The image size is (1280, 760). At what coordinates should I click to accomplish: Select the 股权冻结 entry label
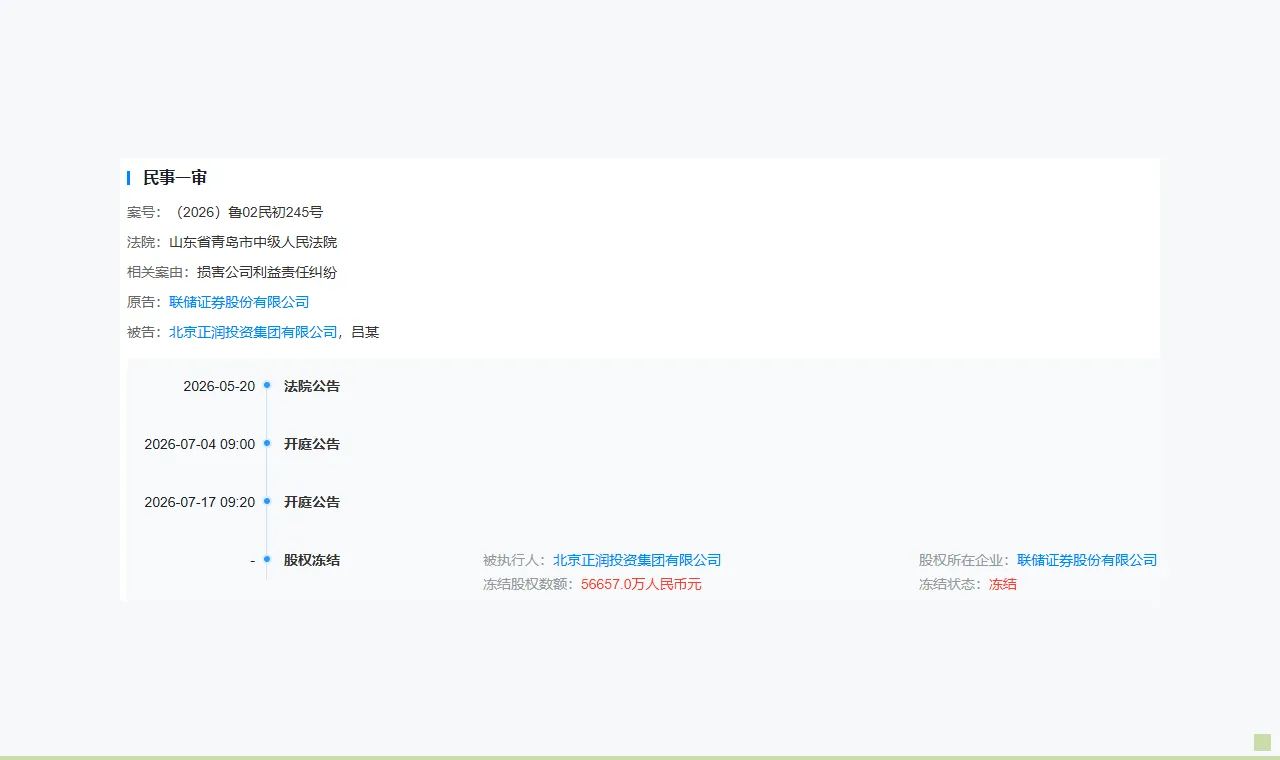312,560
